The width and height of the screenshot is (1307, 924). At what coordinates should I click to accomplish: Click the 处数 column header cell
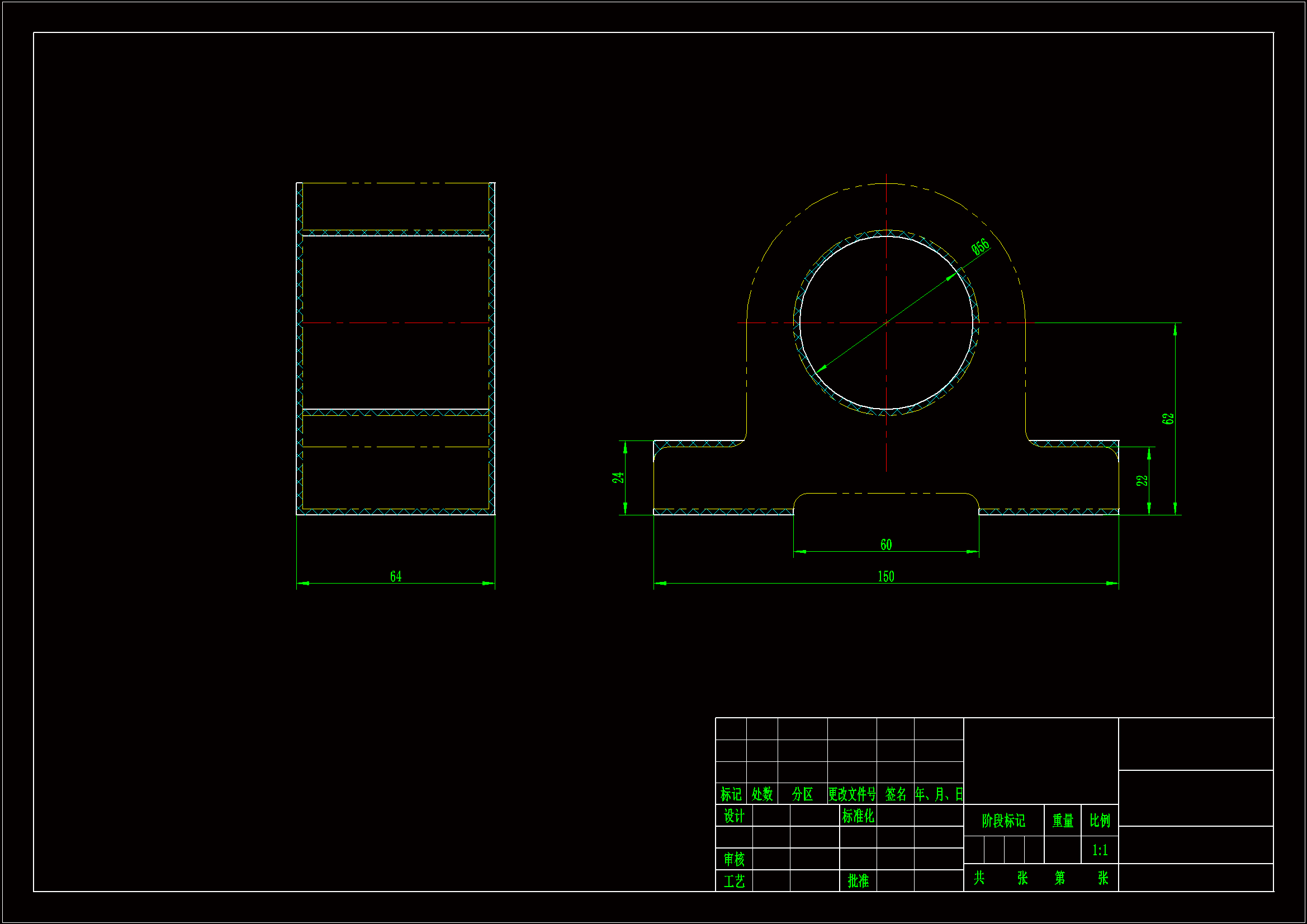pos(761,794)
